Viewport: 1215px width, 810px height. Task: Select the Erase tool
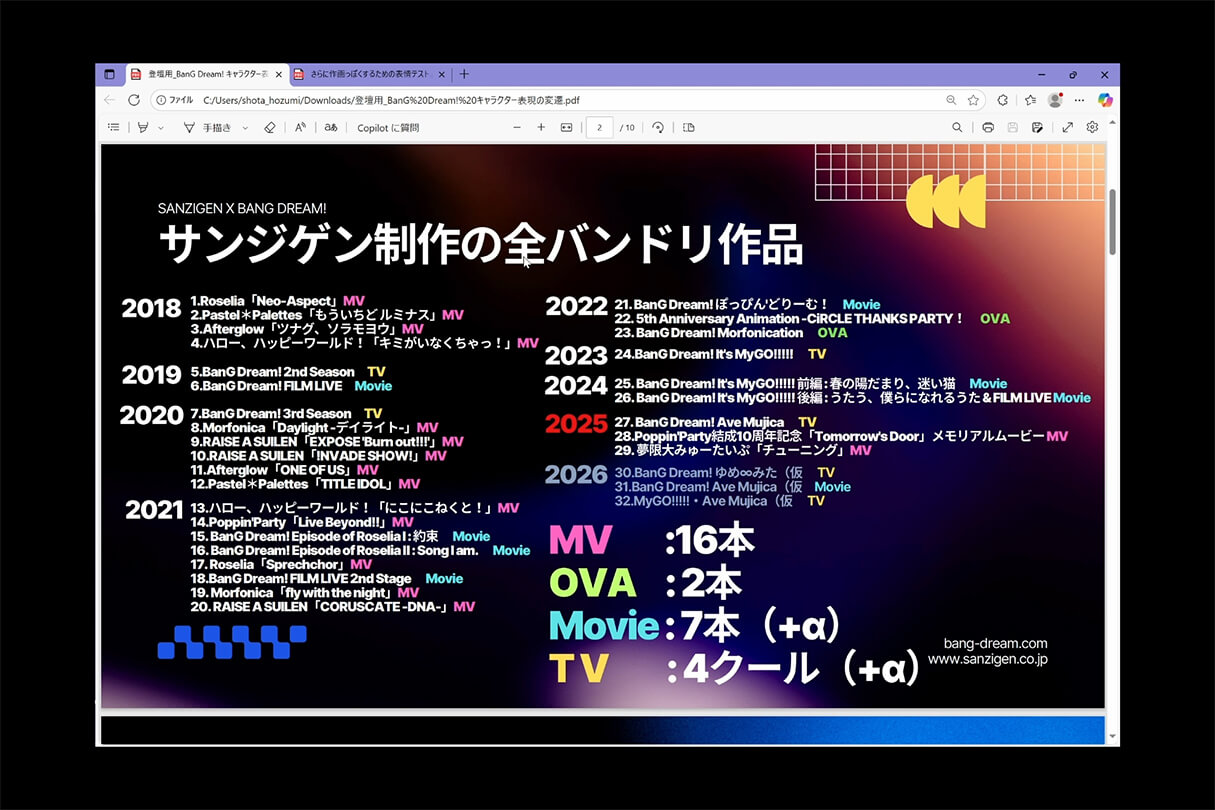269,127
